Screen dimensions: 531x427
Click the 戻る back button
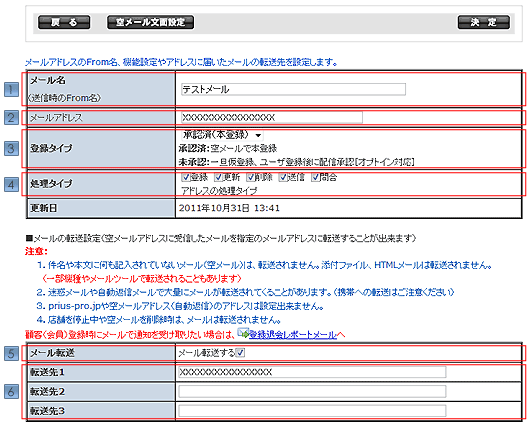[64, 22]
